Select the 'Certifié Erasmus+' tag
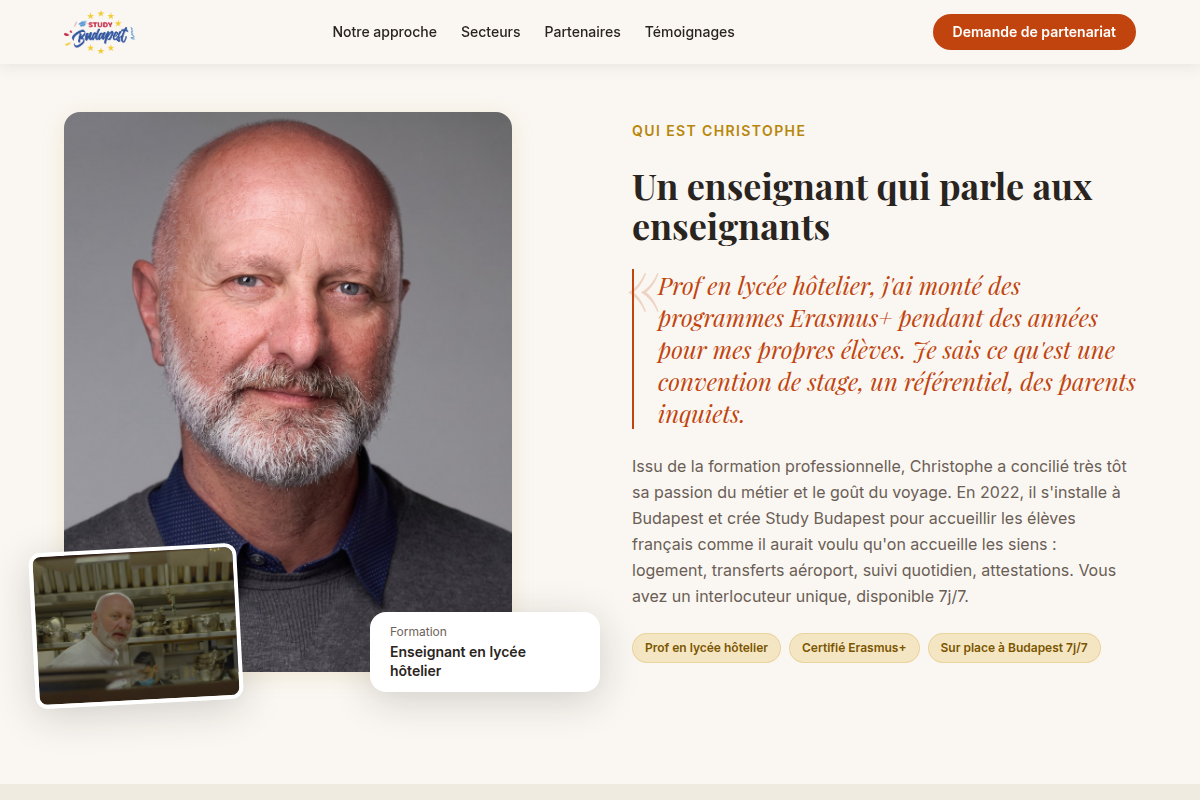Image resolution: width=1200 pixels, height=800 pixels. (854, 648)
